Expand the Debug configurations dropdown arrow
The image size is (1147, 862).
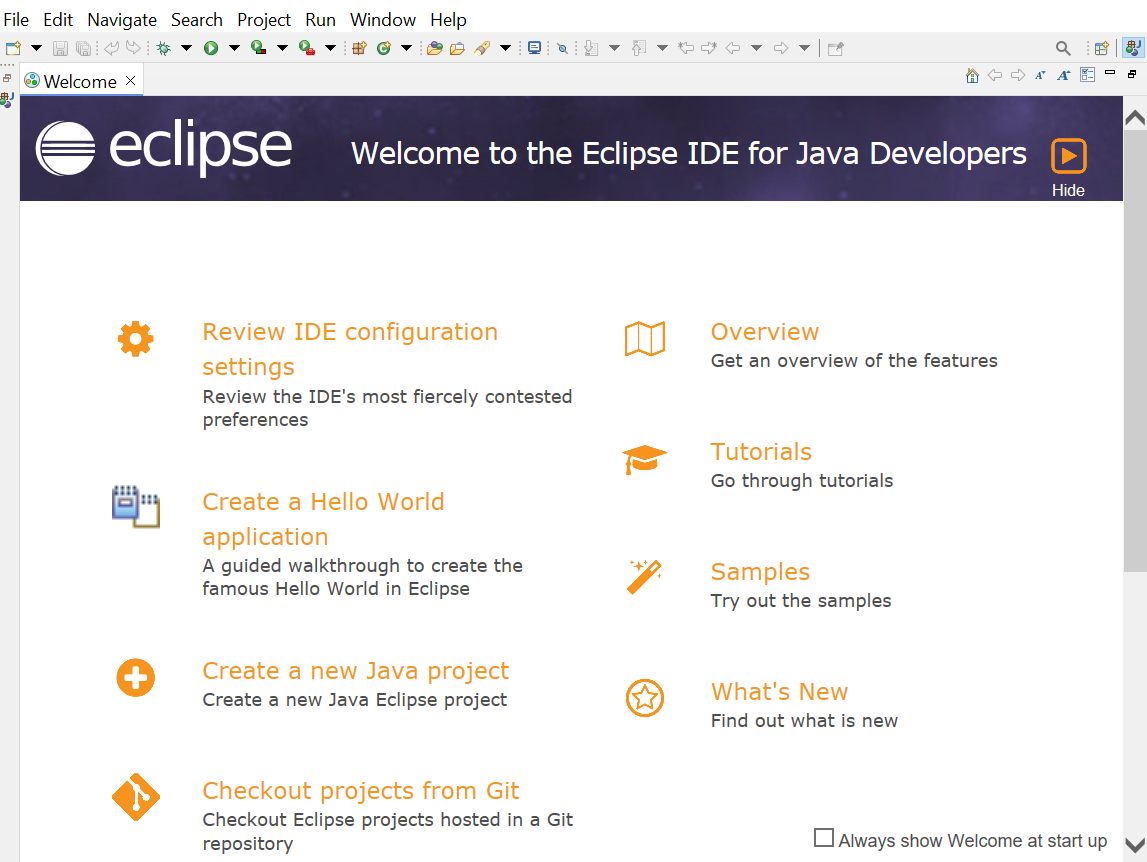pyautogui.click(x=187, y=48)
